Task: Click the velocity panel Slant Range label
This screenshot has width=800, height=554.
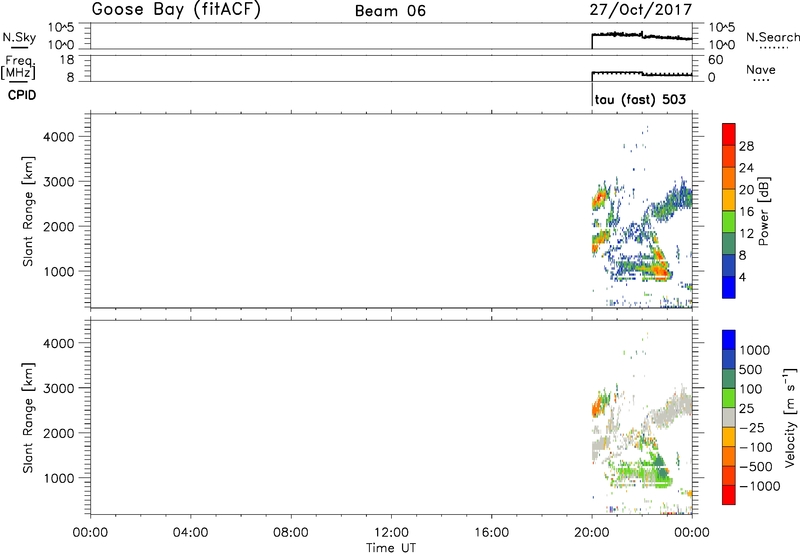Action: tap(28, 418)
